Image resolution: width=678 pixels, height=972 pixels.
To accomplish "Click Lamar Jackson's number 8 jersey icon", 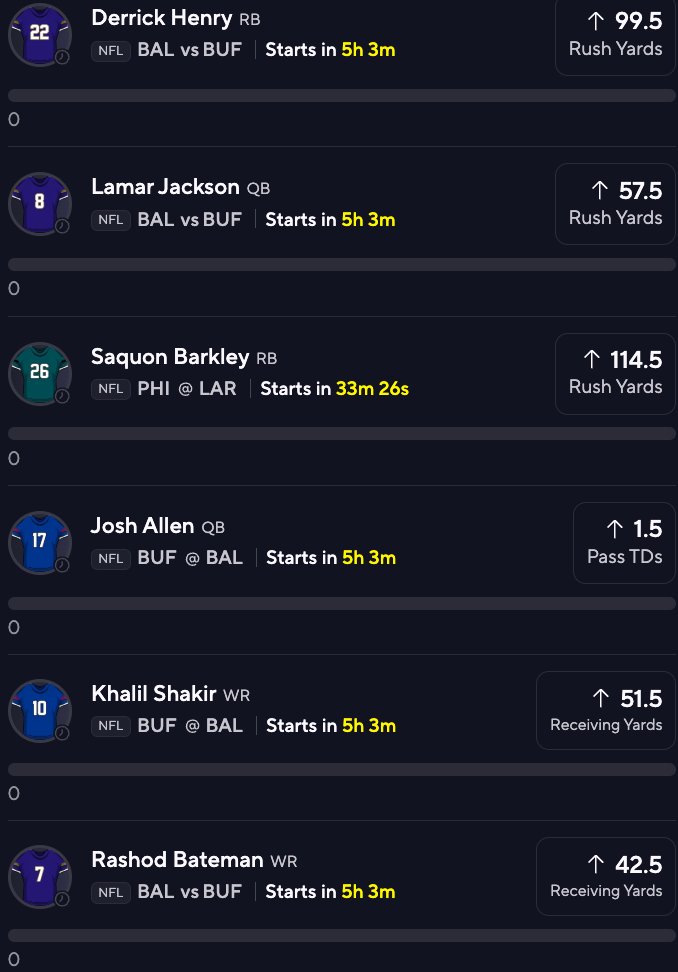I will click(40, 203).
